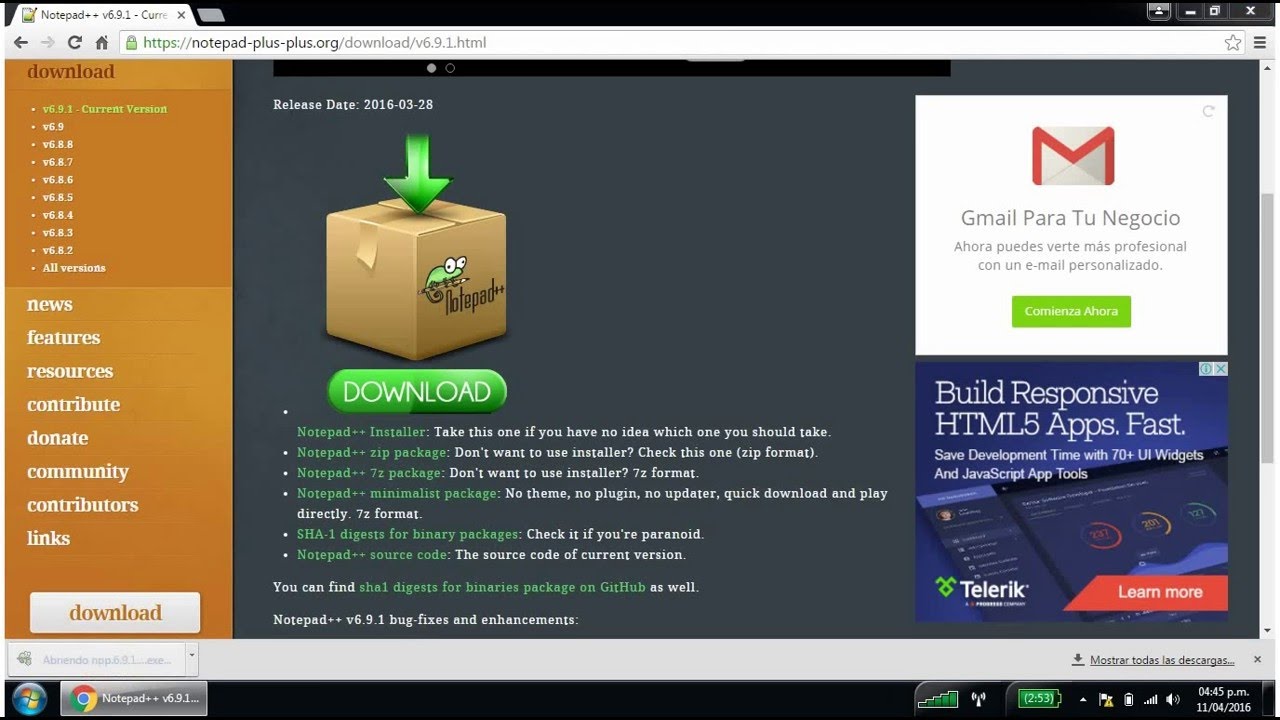Click the 04:45 p.m. clock in the taskbar
The height and width of the screenshot is (720, 1280).
click(x=1224, y=699)
